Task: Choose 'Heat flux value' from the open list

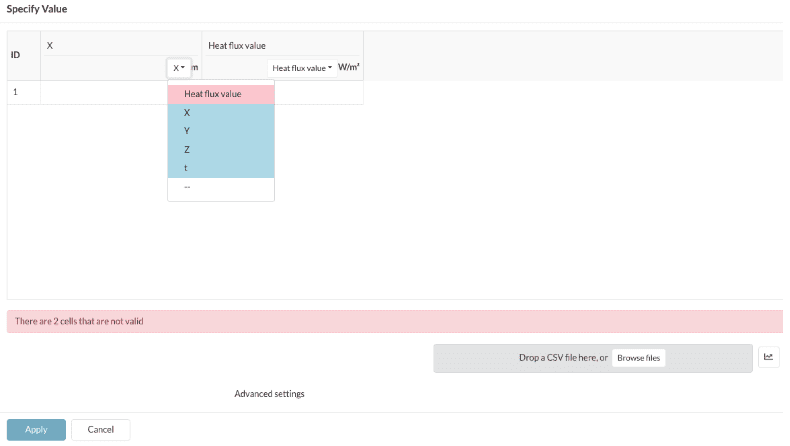Action: click(212, 94)
